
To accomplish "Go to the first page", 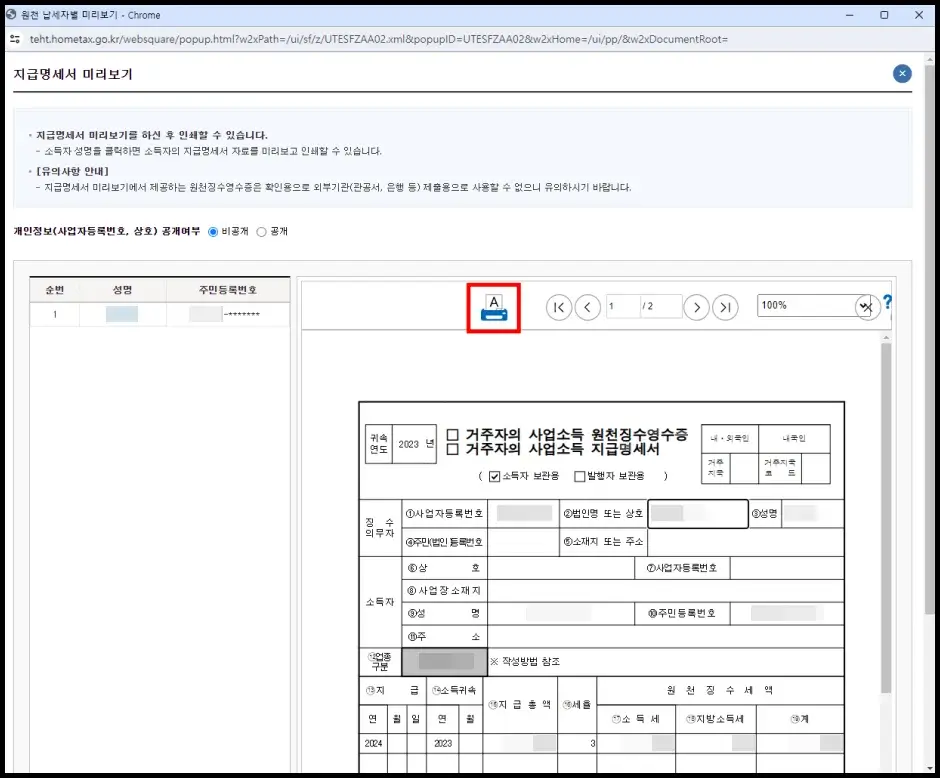I will (x=558, y=307).
